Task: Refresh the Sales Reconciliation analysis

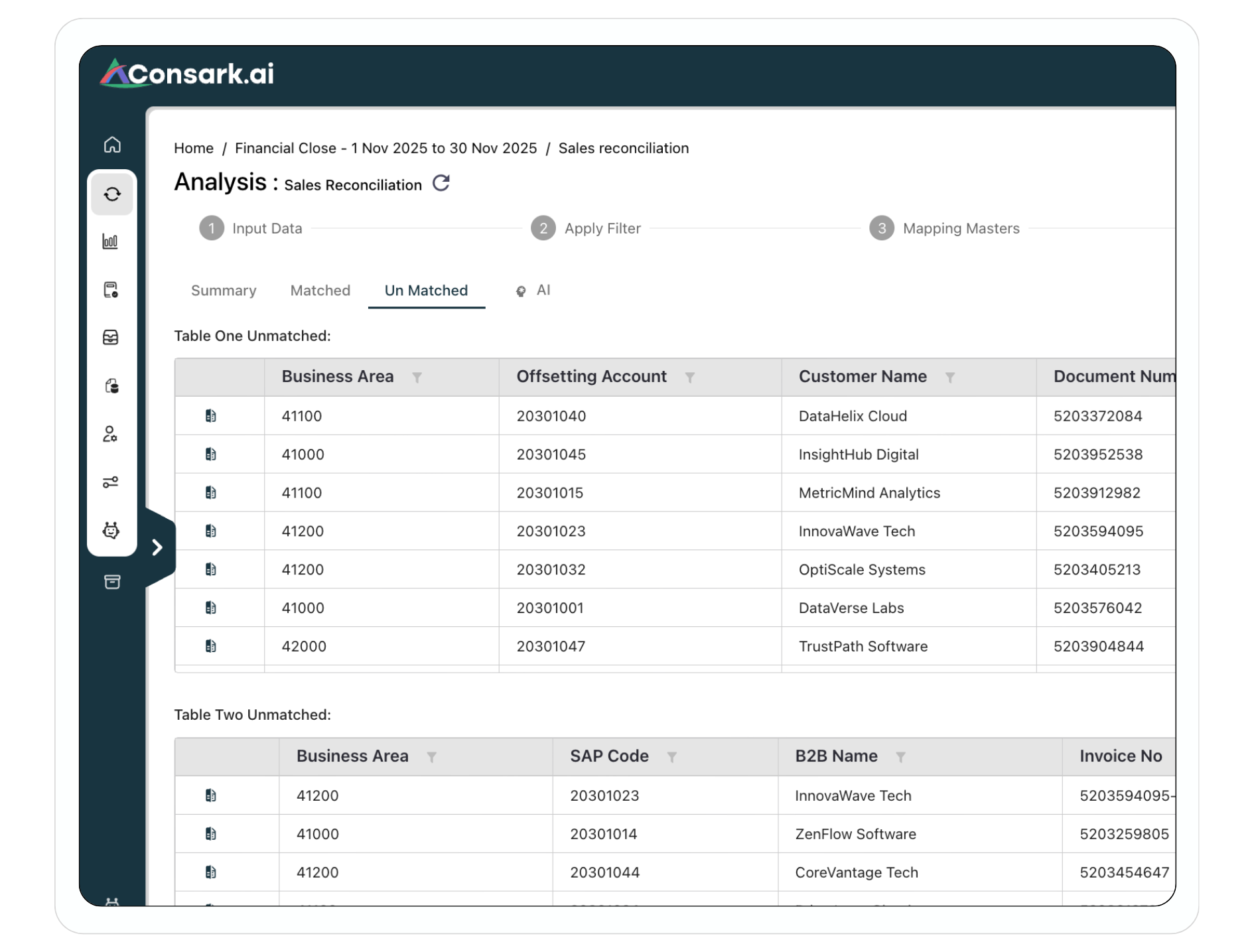Action: tap(441, 183)
